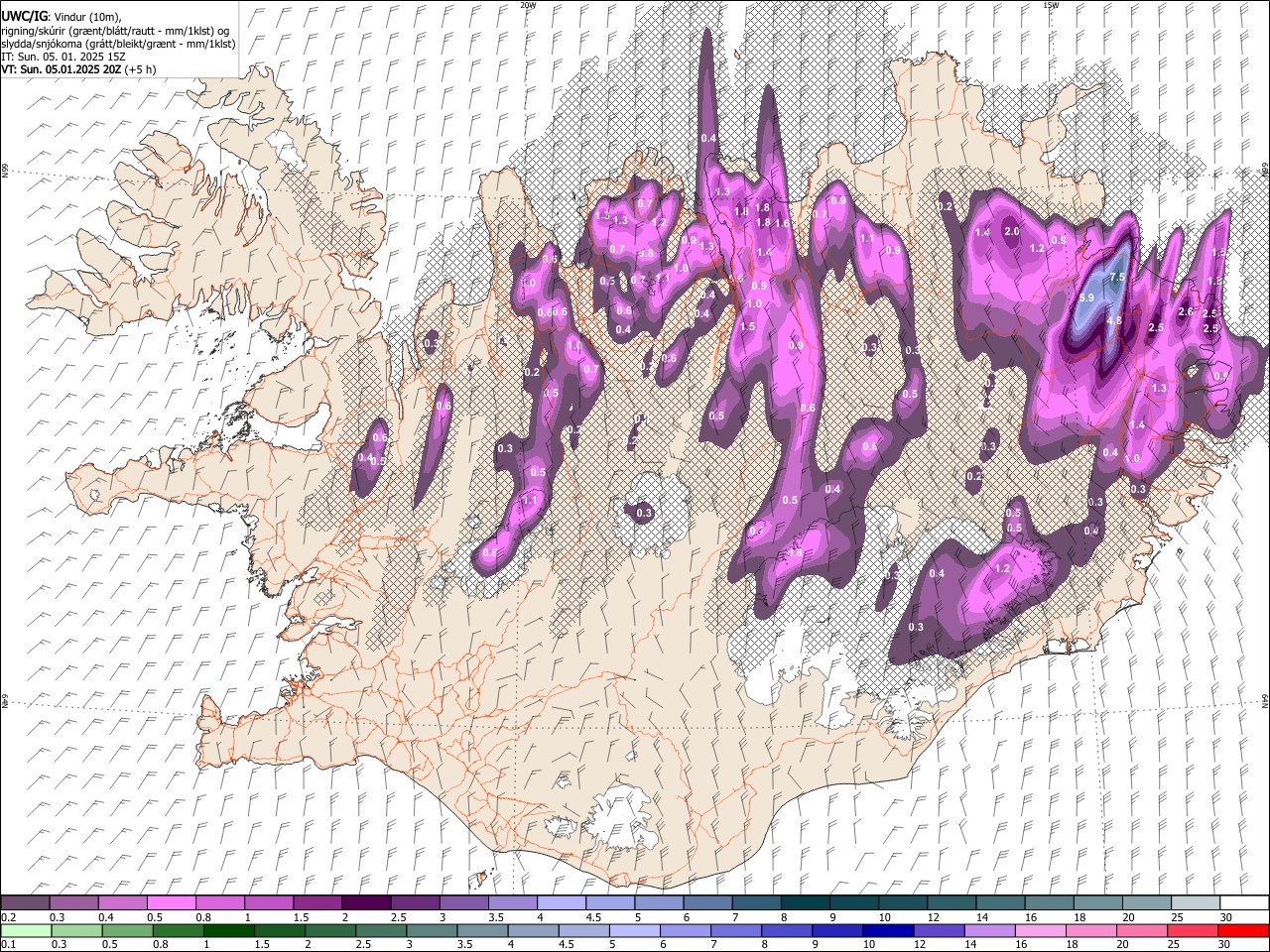This screenshot has width=1270, height=952.
Task: Click the lower legend label '30'
Action: (x=1226, y=945)
